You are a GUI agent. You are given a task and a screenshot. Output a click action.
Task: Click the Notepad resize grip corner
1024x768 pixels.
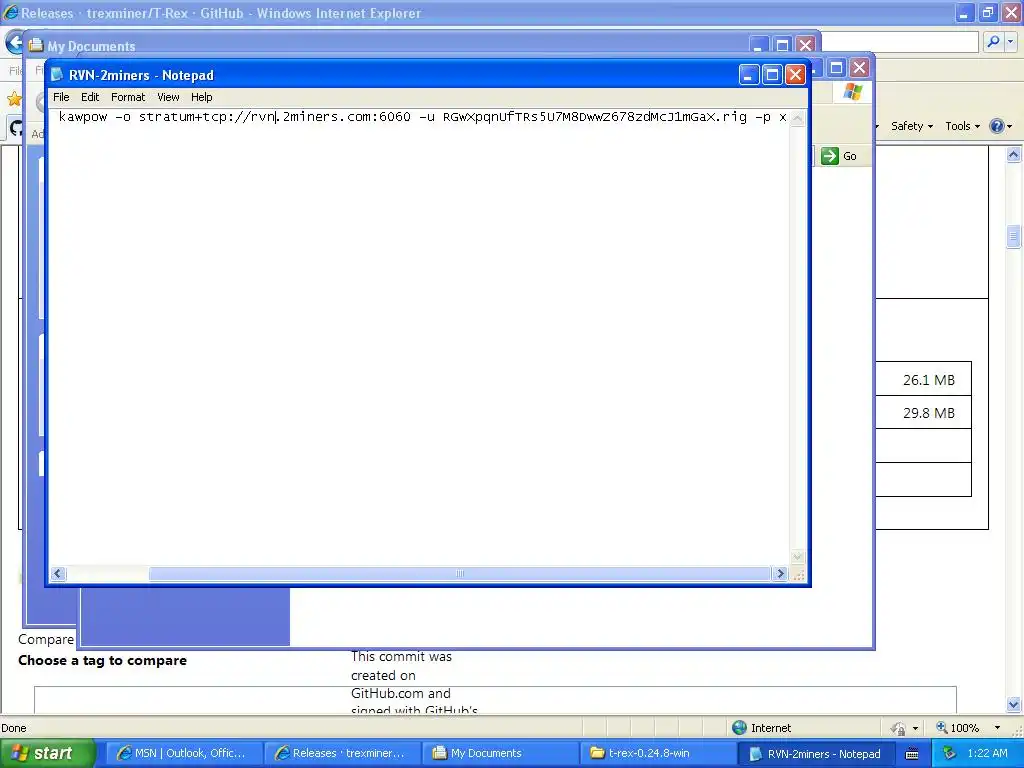click(798, 574)
